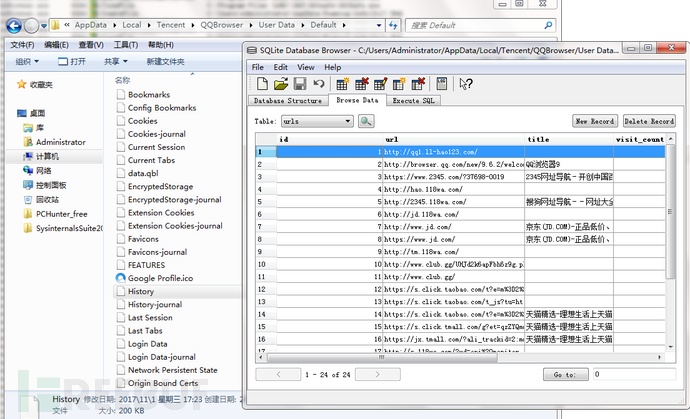Viewport: 690px width, 419px height.
Task: Expand the 组织 dropdown in Explorer toolbar
Action: [x=27, y=62]
